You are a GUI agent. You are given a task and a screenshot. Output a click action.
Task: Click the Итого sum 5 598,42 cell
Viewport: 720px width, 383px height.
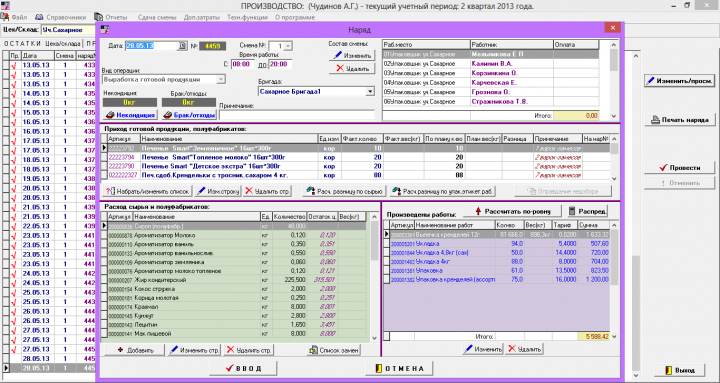point(594,337)
